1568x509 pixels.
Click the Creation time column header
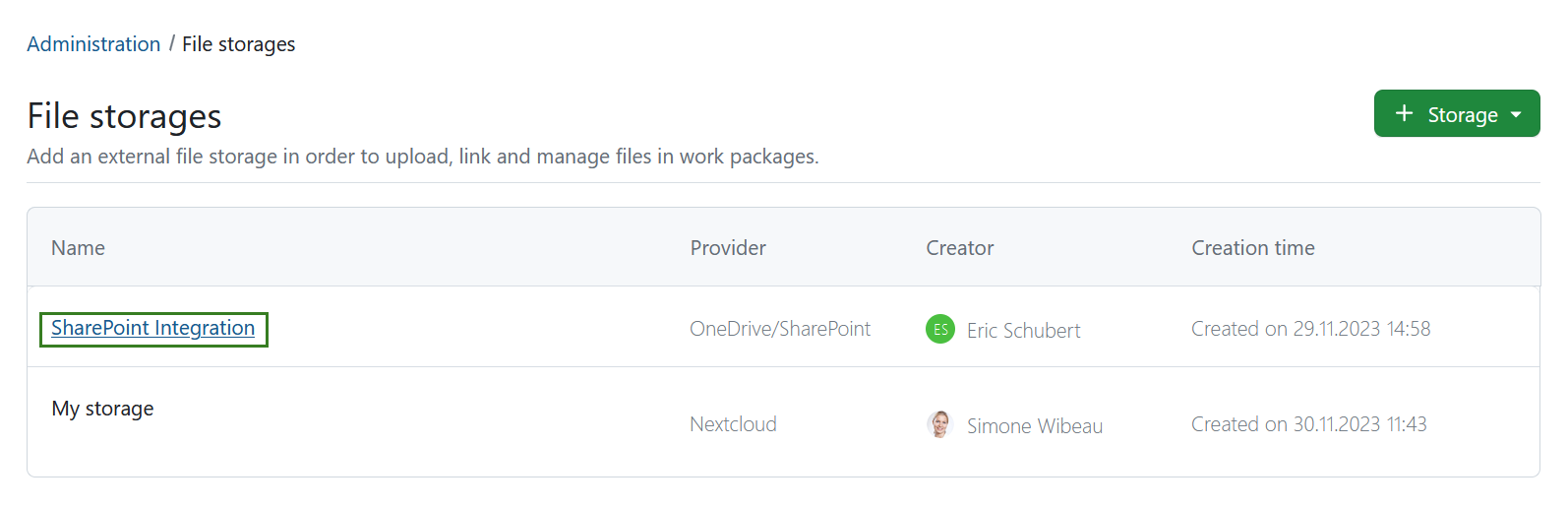[1253, 248]
